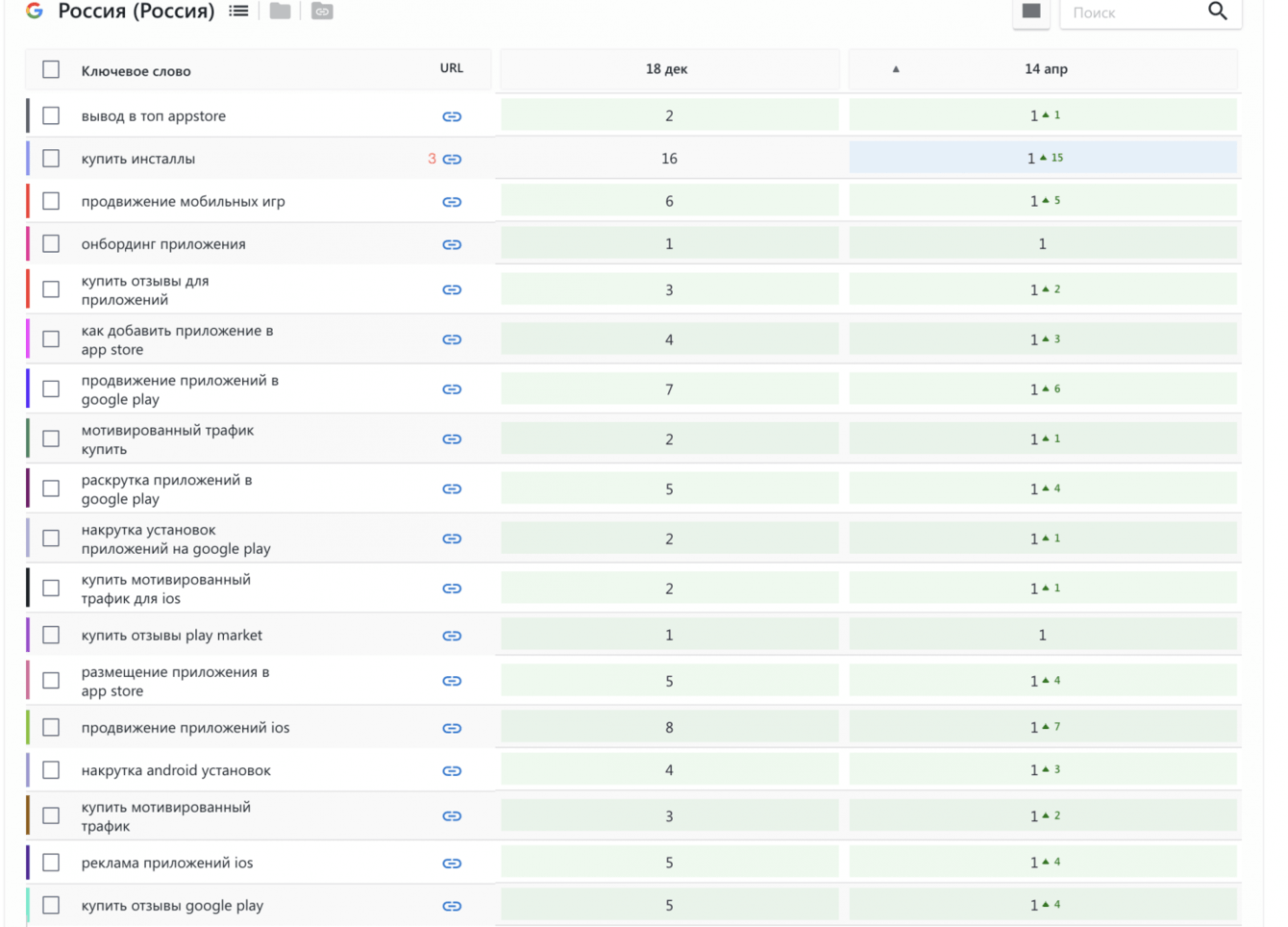The width and height of the screenshot is (1288, 927).
Task: Select checkbox for купить отзывы play market
Action: [51, 636]
